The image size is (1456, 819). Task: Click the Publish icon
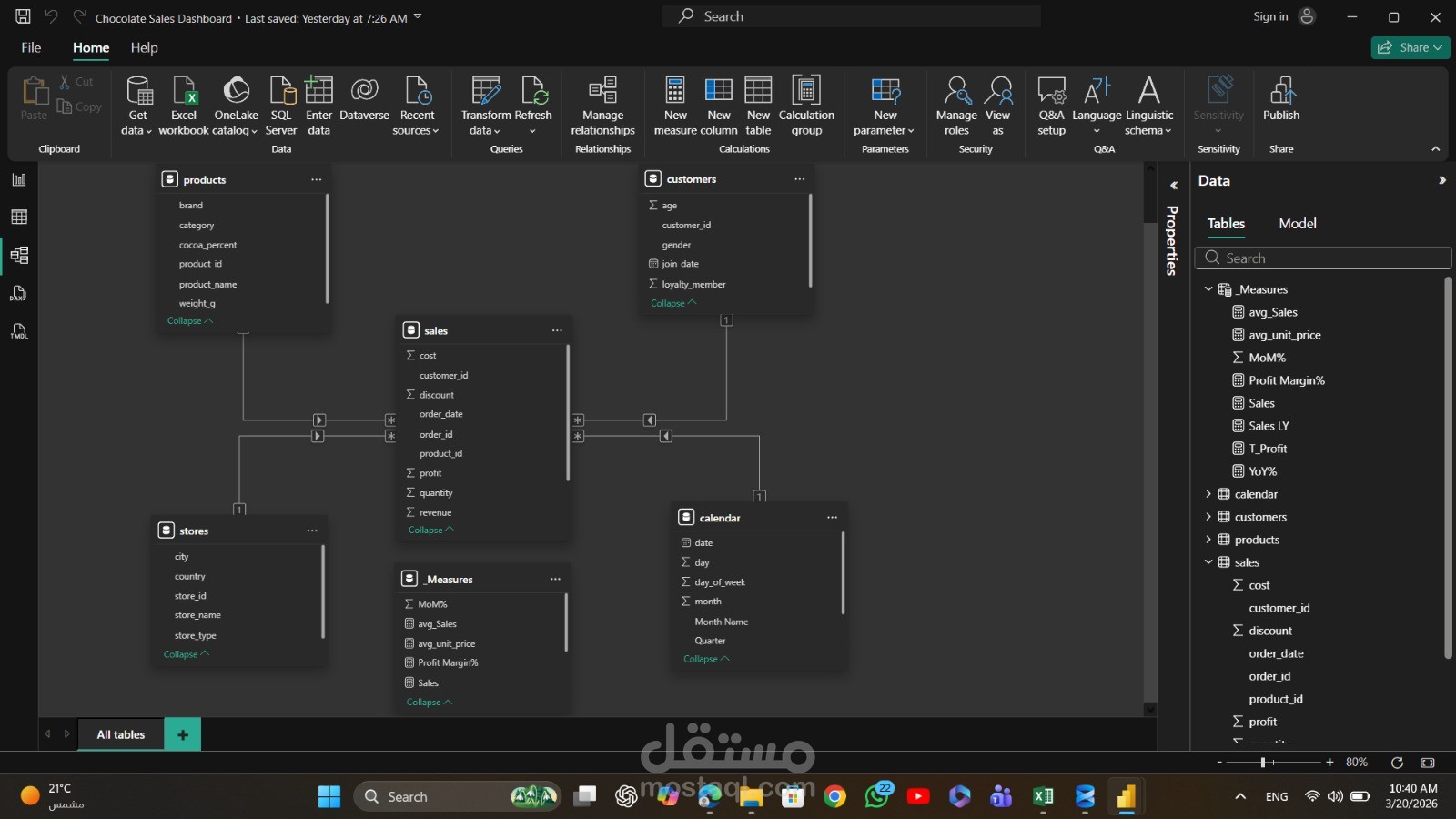coord(1281,91)
